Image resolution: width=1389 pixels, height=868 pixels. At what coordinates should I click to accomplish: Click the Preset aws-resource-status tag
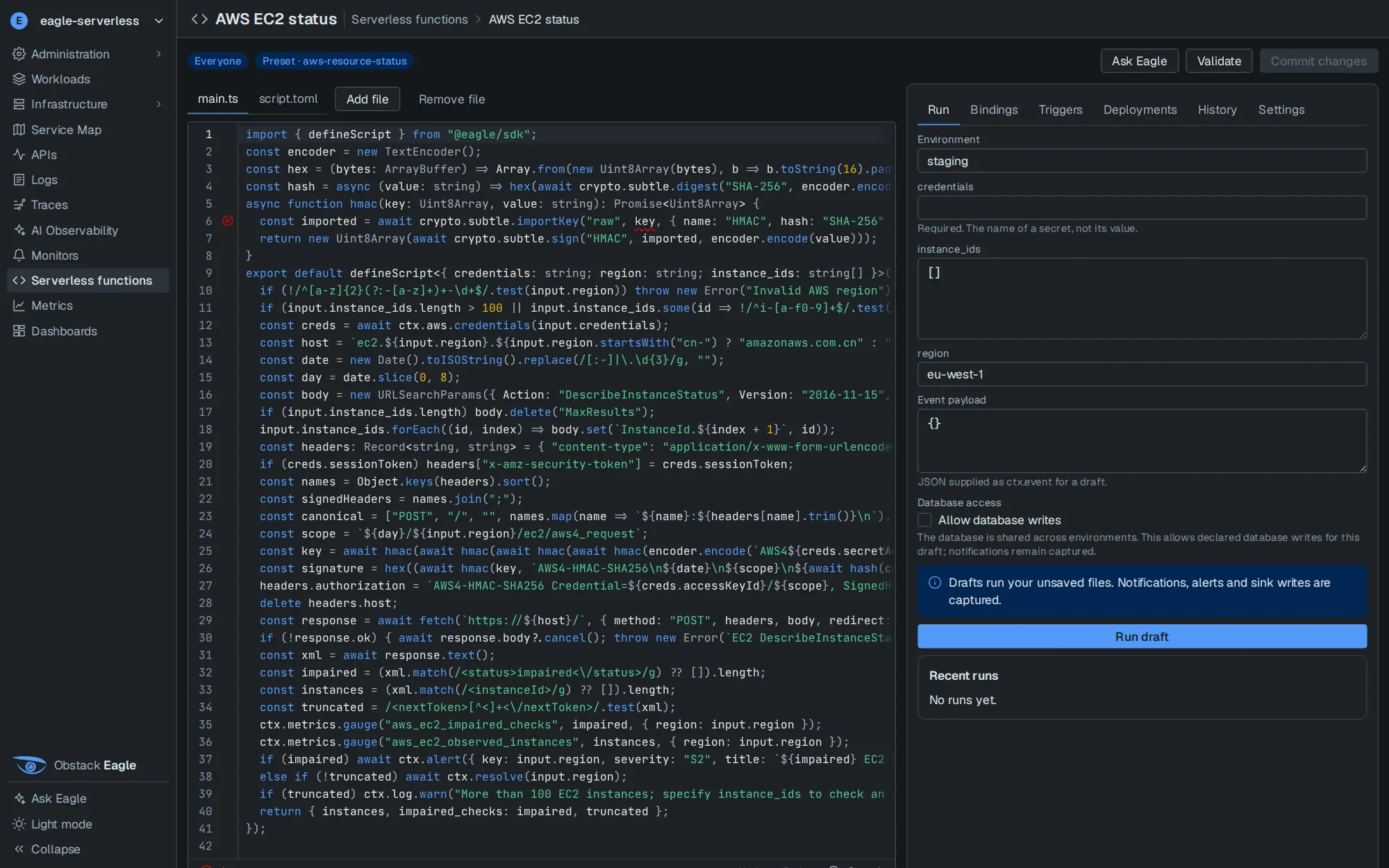(x=334, y=61)
